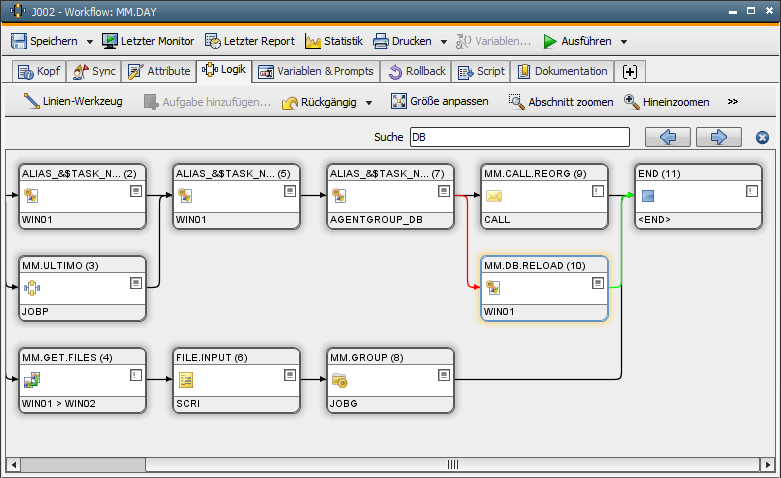Image resolution: width=781 pixels, height=478 pixels.
Task: Select the Logik tab
Action: pos(224,70)
